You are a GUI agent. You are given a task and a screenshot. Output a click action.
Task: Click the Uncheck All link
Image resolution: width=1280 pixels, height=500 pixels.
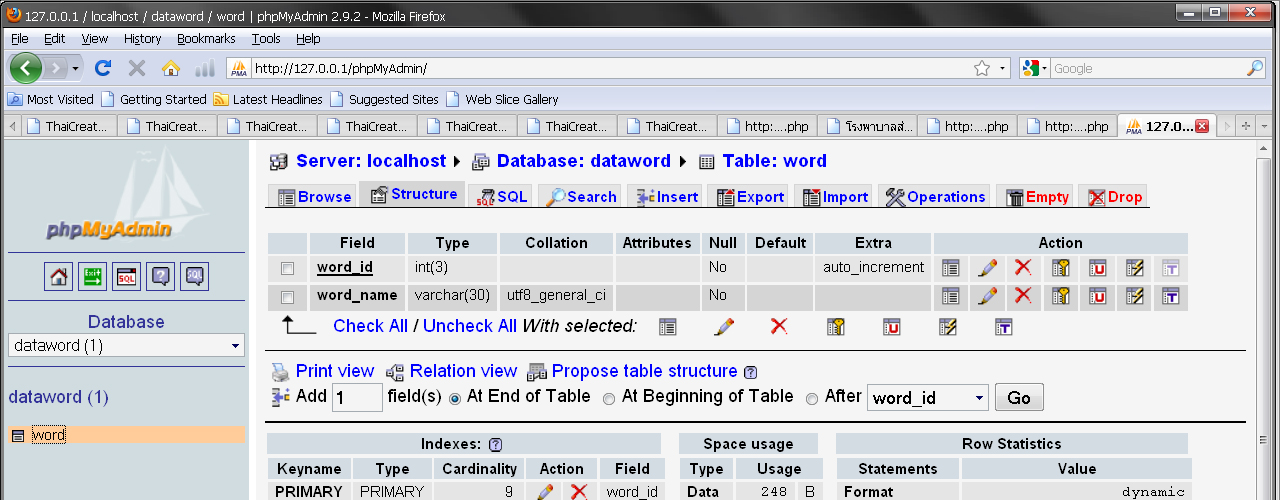click(470, 326)
